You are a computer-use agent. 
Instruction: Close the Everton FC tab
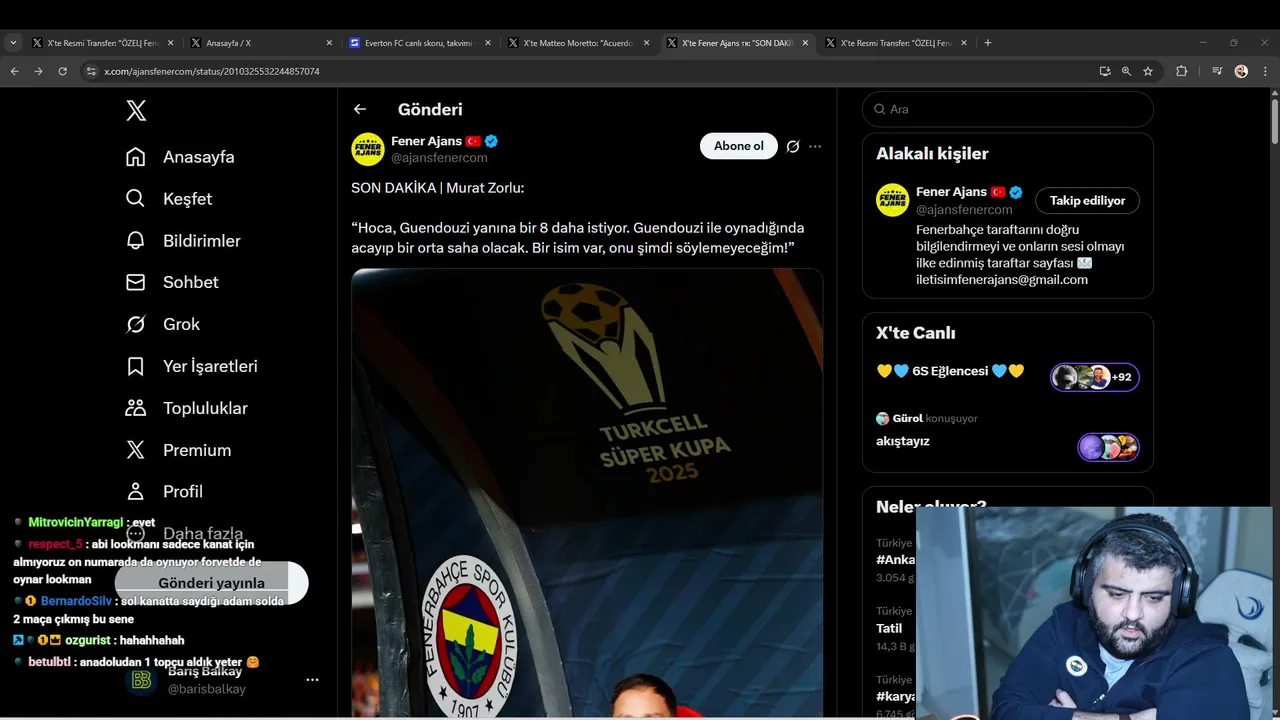pos(488,43)
